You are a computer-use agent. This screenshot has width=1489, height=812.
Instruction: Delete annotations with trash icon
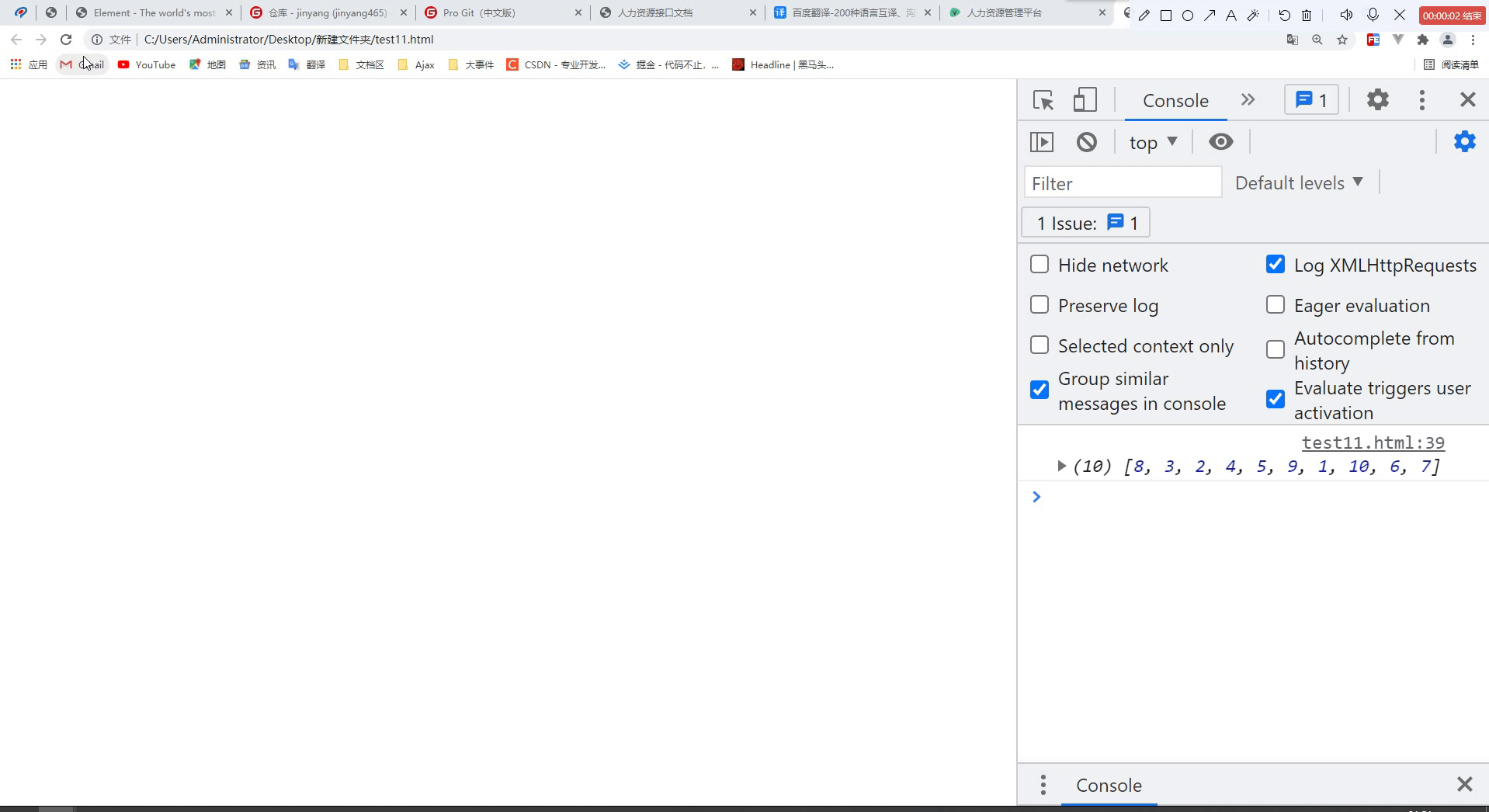1307,15
